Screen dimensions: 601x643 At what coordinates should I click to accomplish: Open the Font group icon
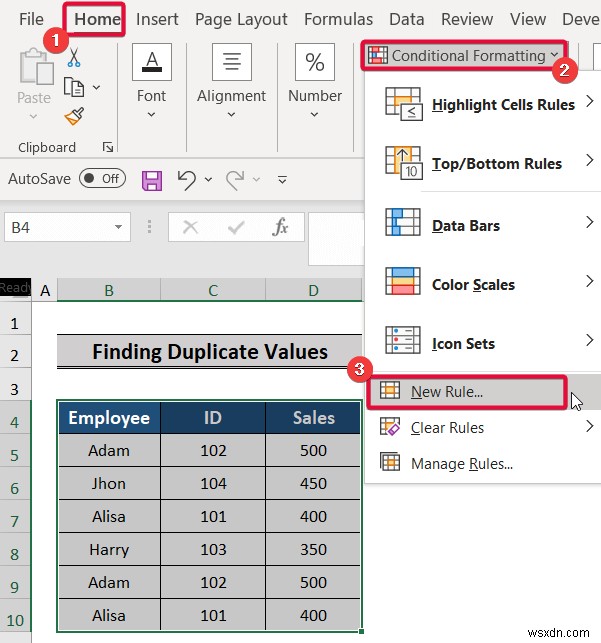(x=152, y=62)
